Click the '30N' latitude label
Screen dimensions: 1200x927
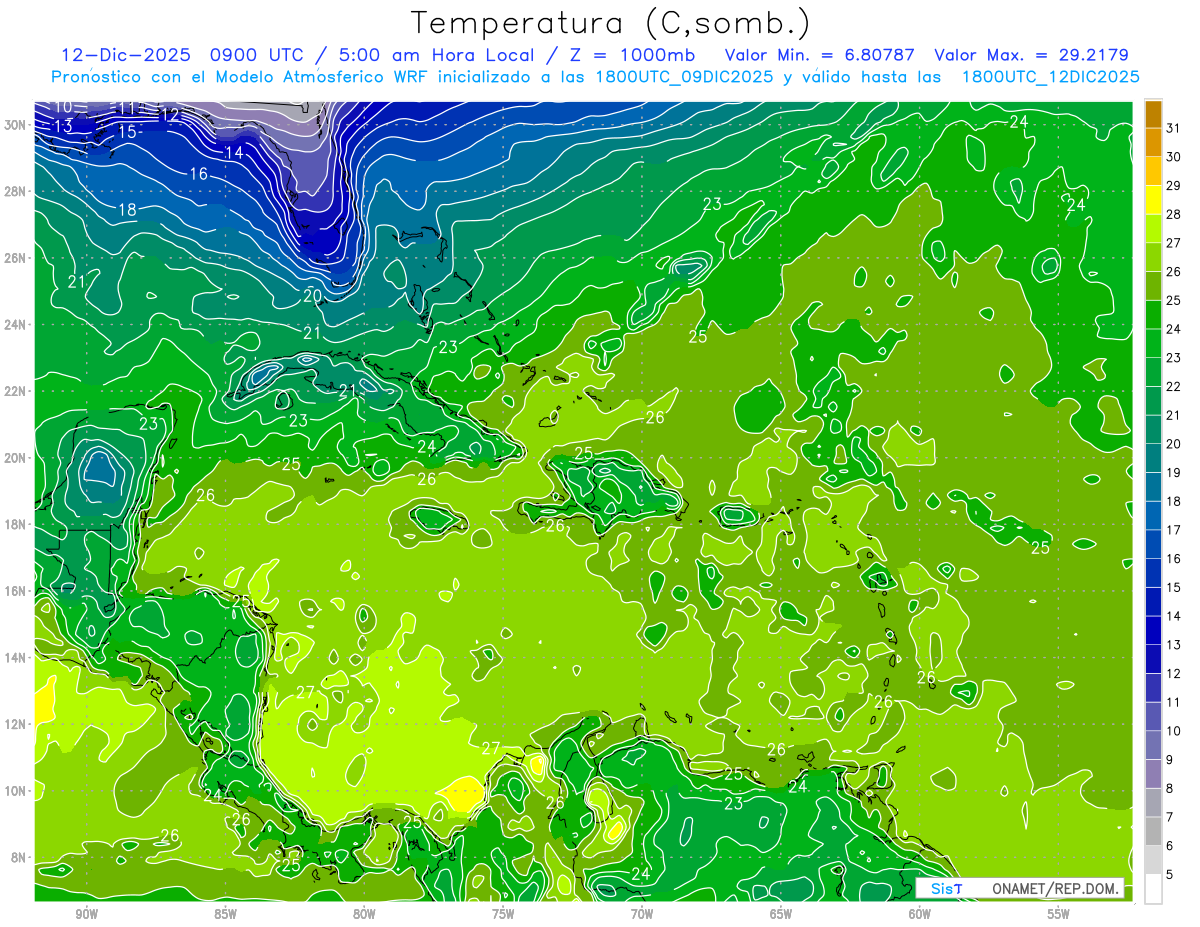16,124
